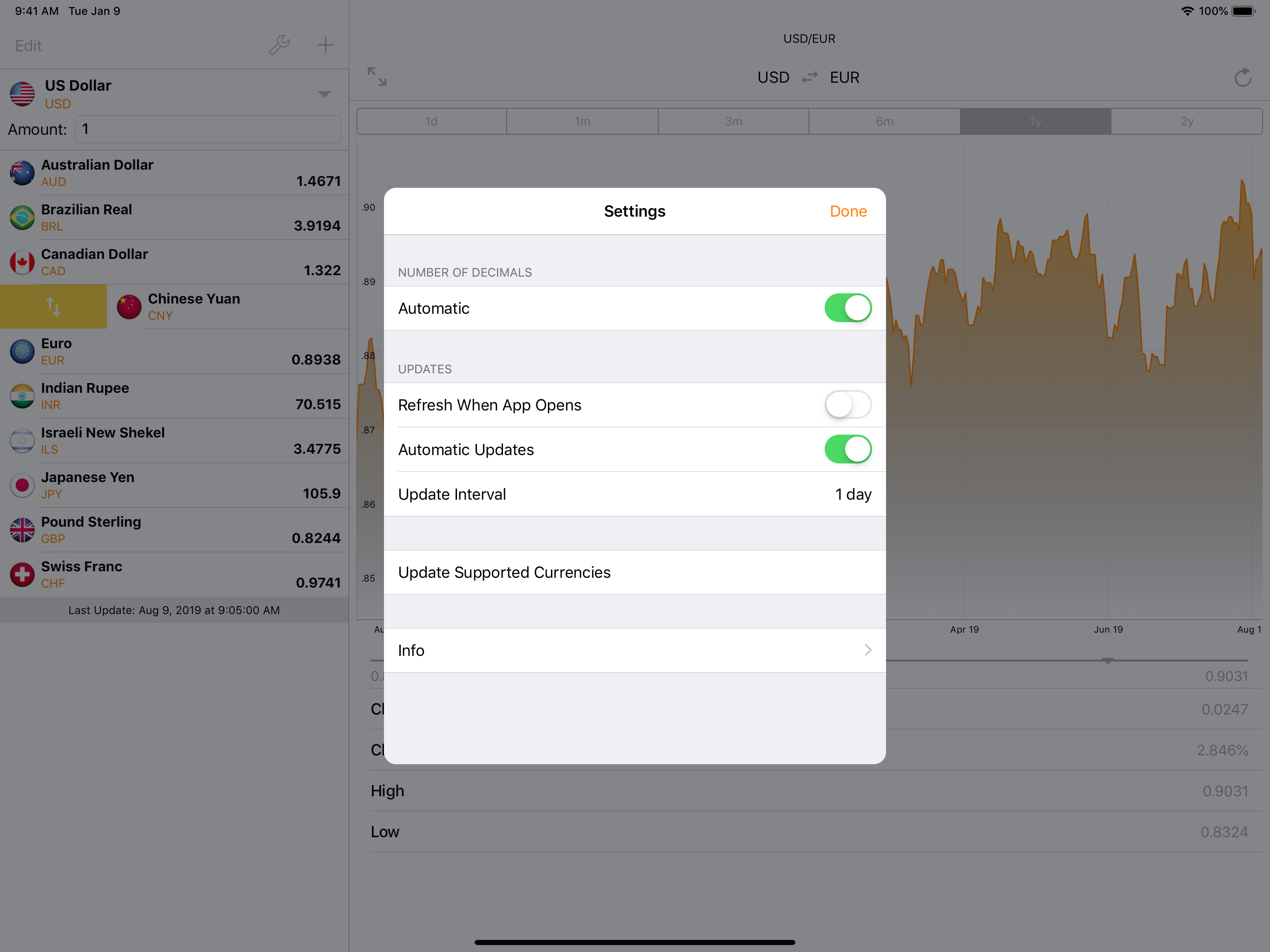Tap the expand chart arrows icon

(x=377, y=77)
